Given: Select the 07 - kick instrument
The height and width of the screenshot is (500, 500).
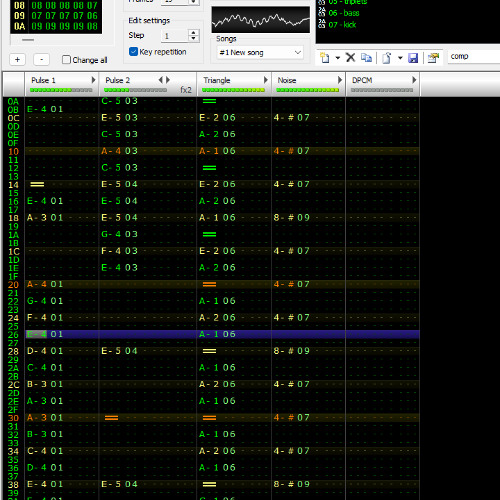Looking at the screenshot, I should (342, 25).
